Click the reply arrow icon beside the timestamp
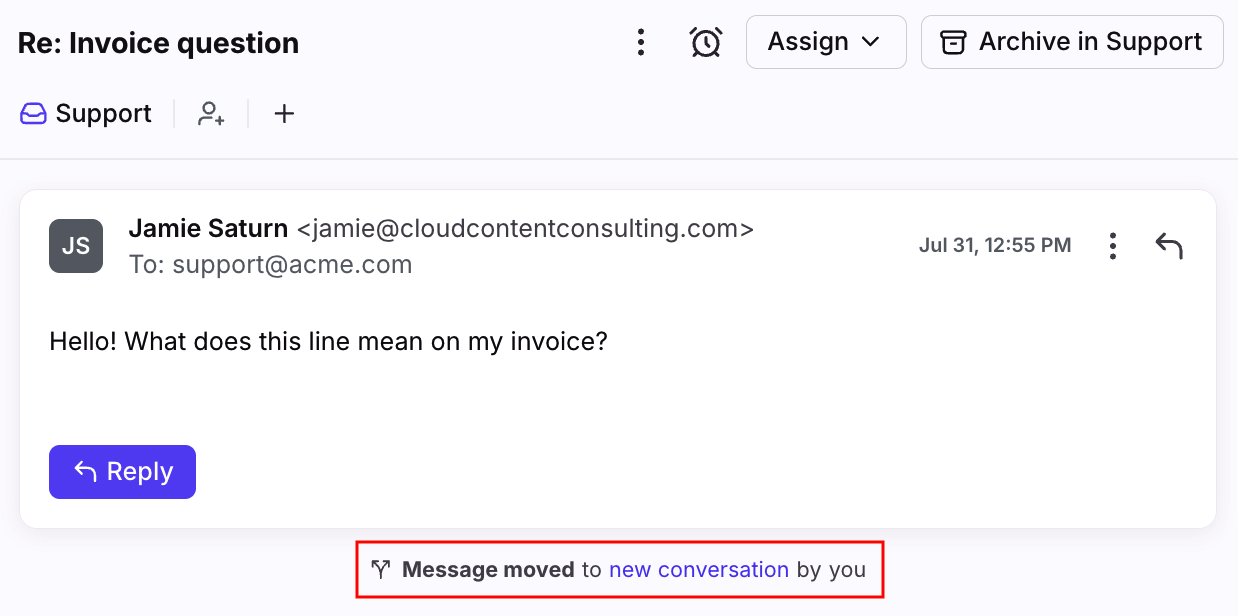 coord(1169,246)
